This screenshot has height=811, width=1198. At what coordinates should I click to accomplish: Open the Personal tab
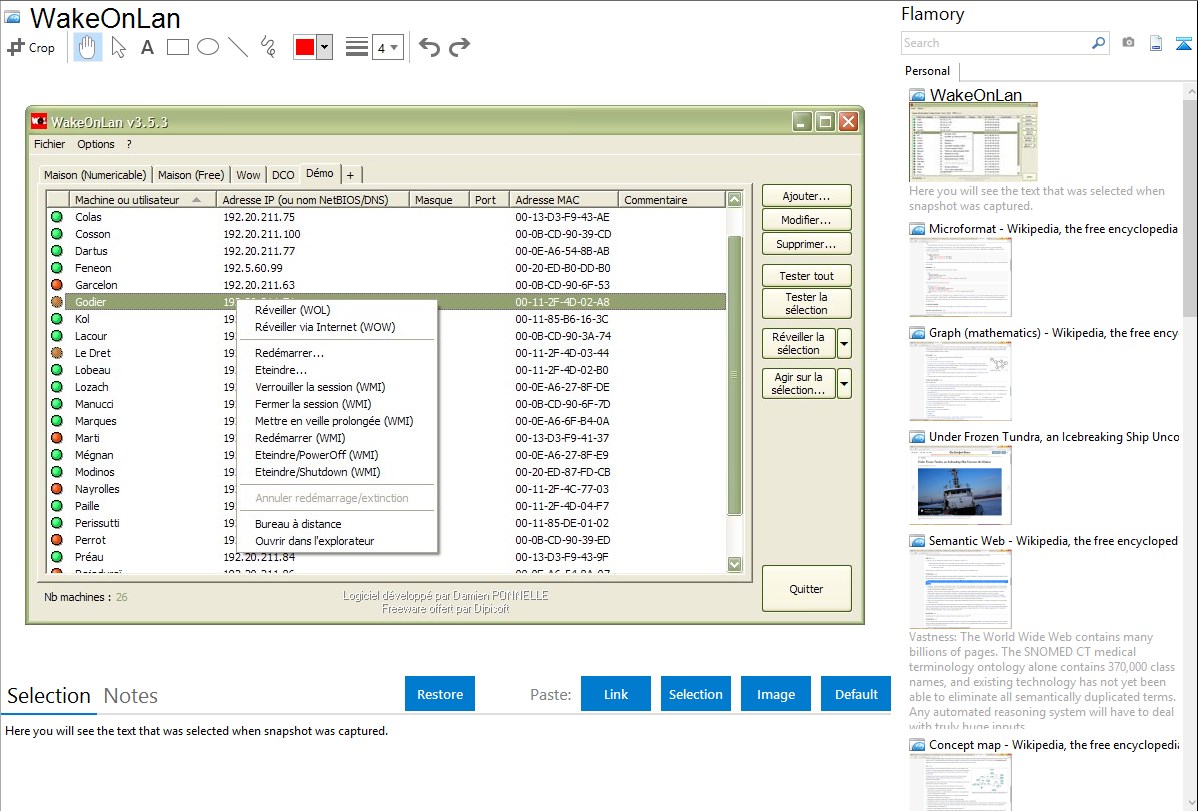click(x=927, y=71)
